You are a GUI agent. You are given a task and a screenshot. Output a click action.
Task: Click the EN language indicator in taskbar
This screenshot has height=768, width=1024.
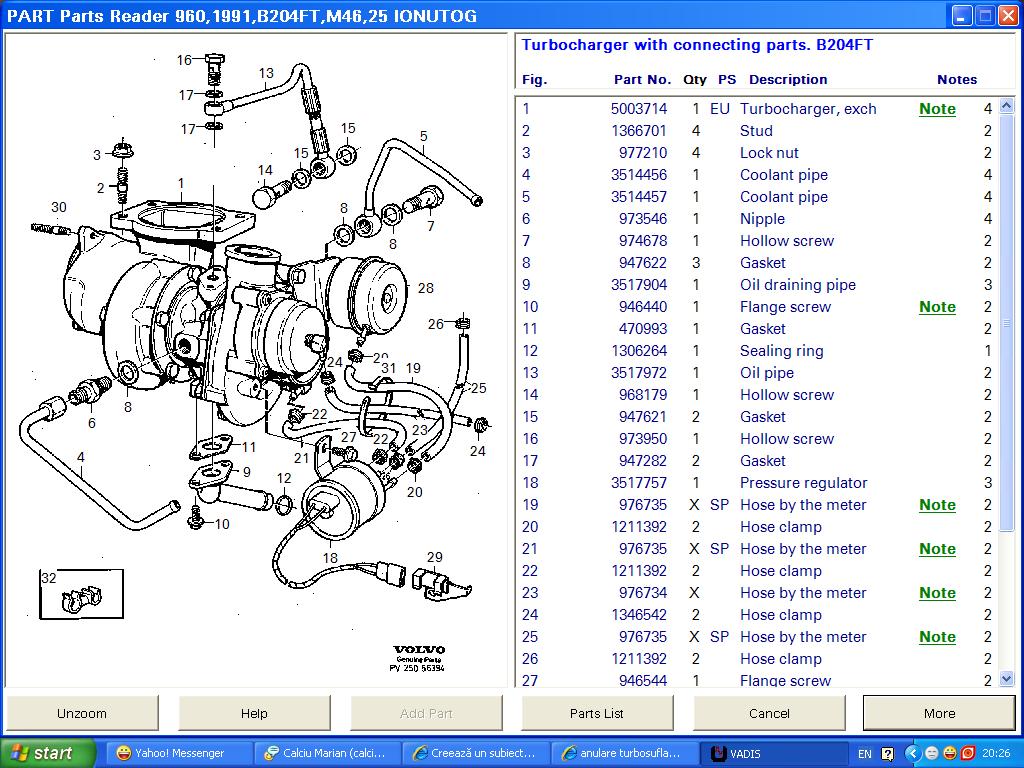point(865,753)
